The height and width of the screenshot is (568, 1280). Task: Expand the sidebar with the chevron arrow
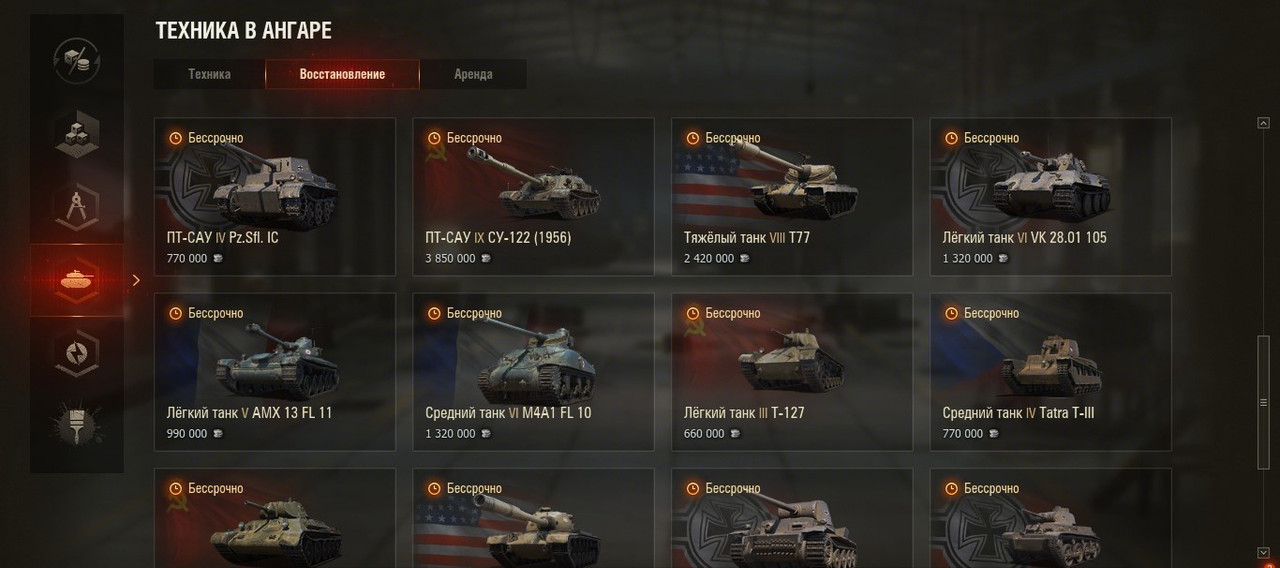pos(136,281)
